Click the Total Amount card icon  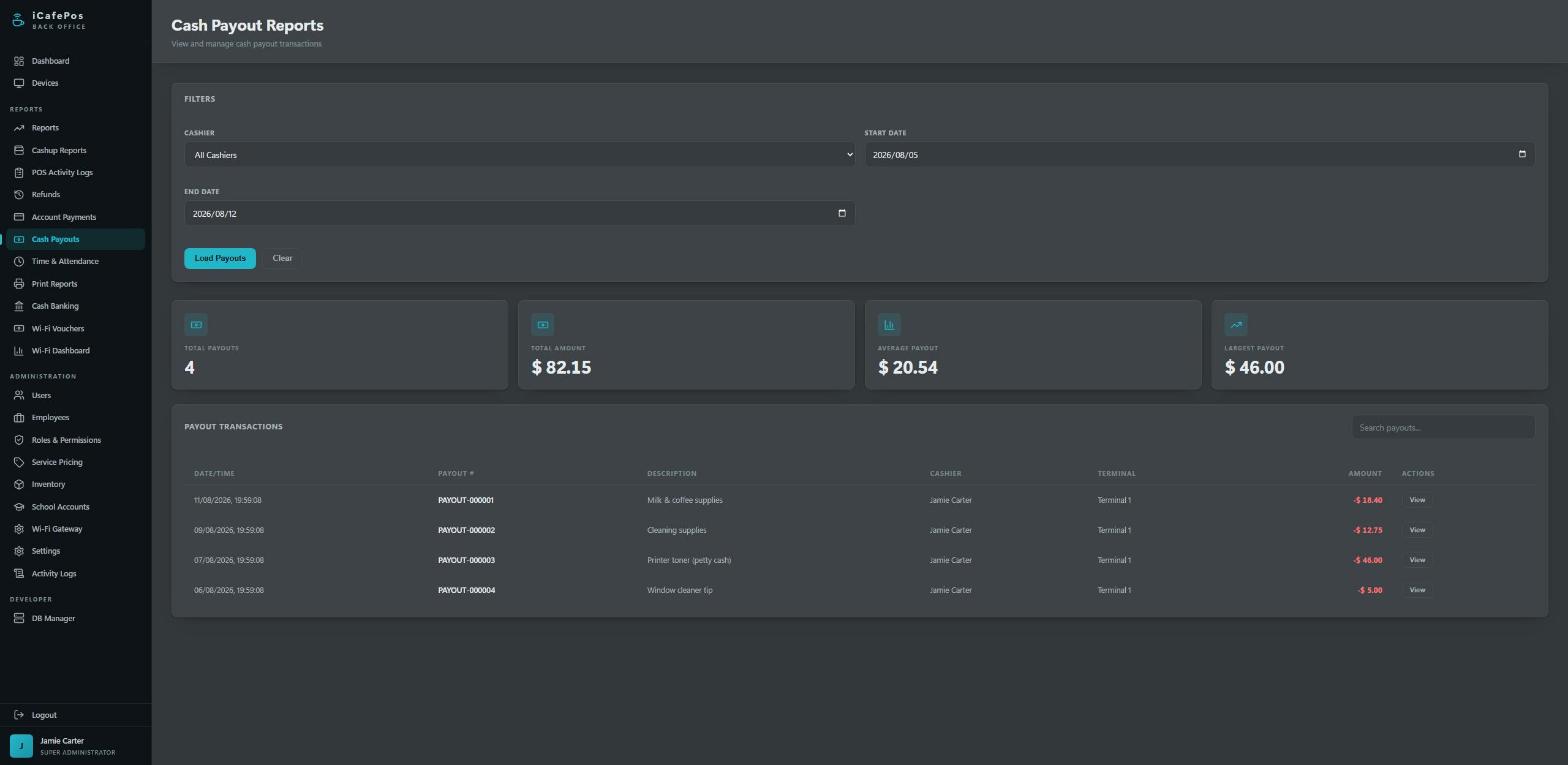click(542, 324)
